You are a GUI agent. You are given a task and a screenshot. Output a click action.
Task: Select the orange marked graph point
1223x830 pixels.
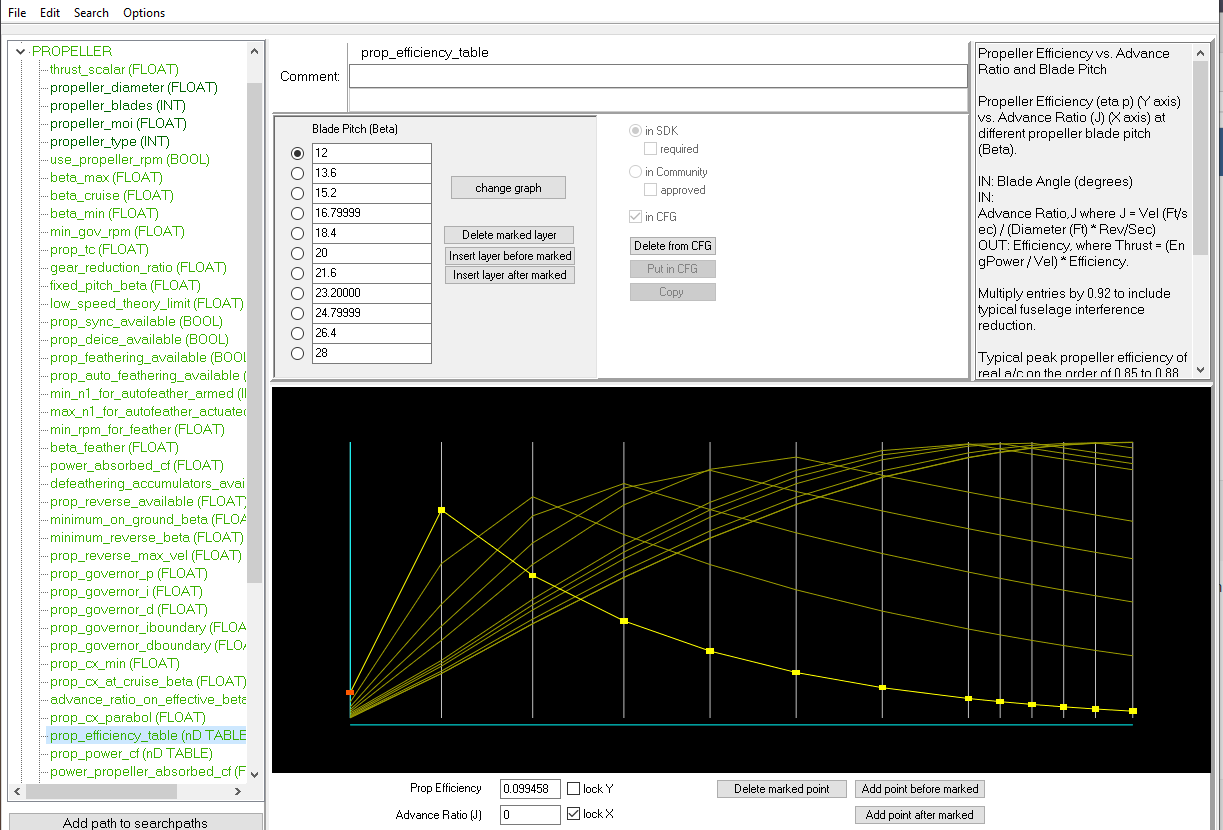pos(350,692)
